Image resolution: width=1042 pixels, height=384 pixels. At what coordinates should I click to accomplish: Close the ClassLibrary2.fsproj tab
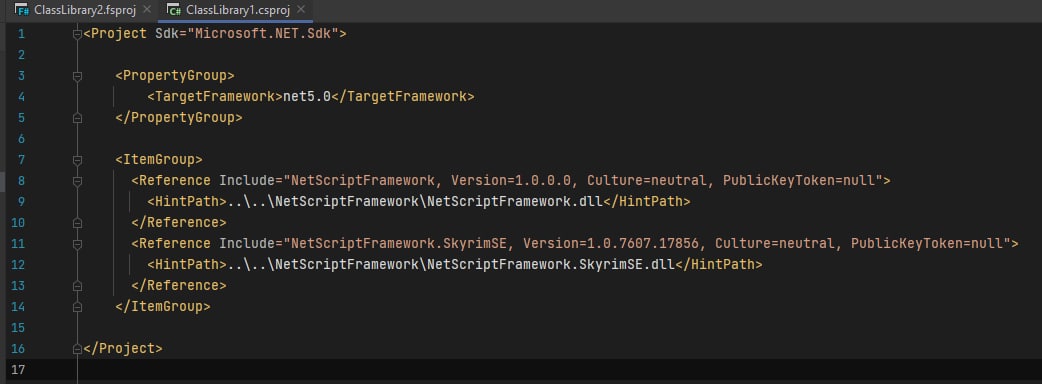(x=148, y=10)
